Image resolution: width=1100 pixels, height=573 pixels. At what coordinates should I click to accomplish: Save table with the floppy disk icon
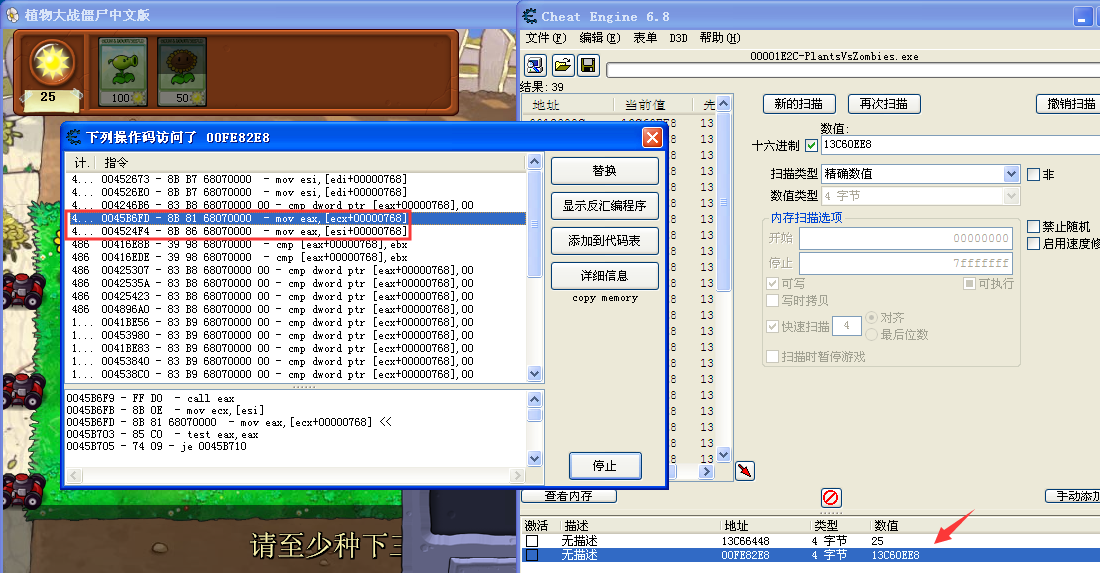(589, 65)
